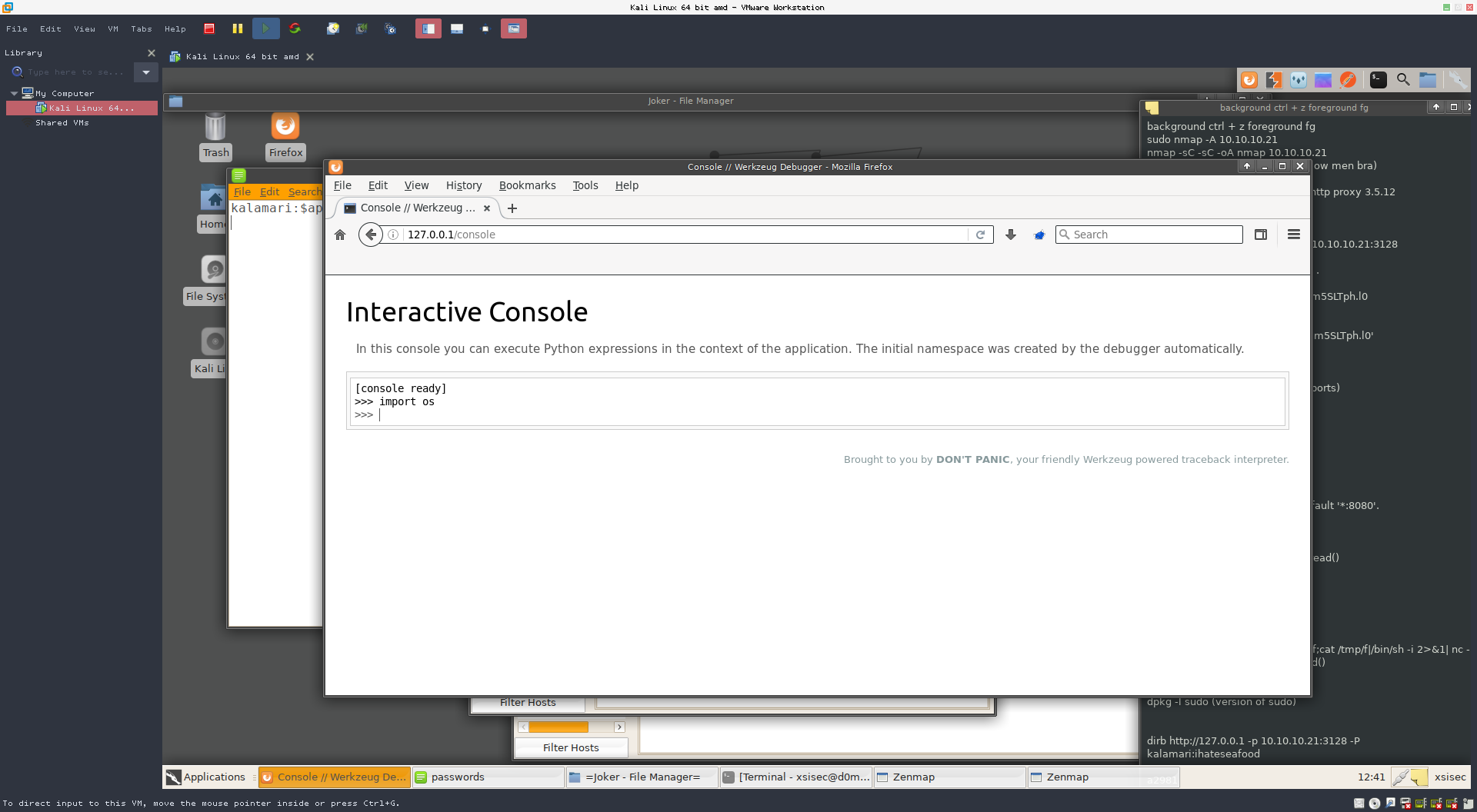Open Firefox Help menu
The width and height of the screenshot is (1477, 812).
coord(627,185)
